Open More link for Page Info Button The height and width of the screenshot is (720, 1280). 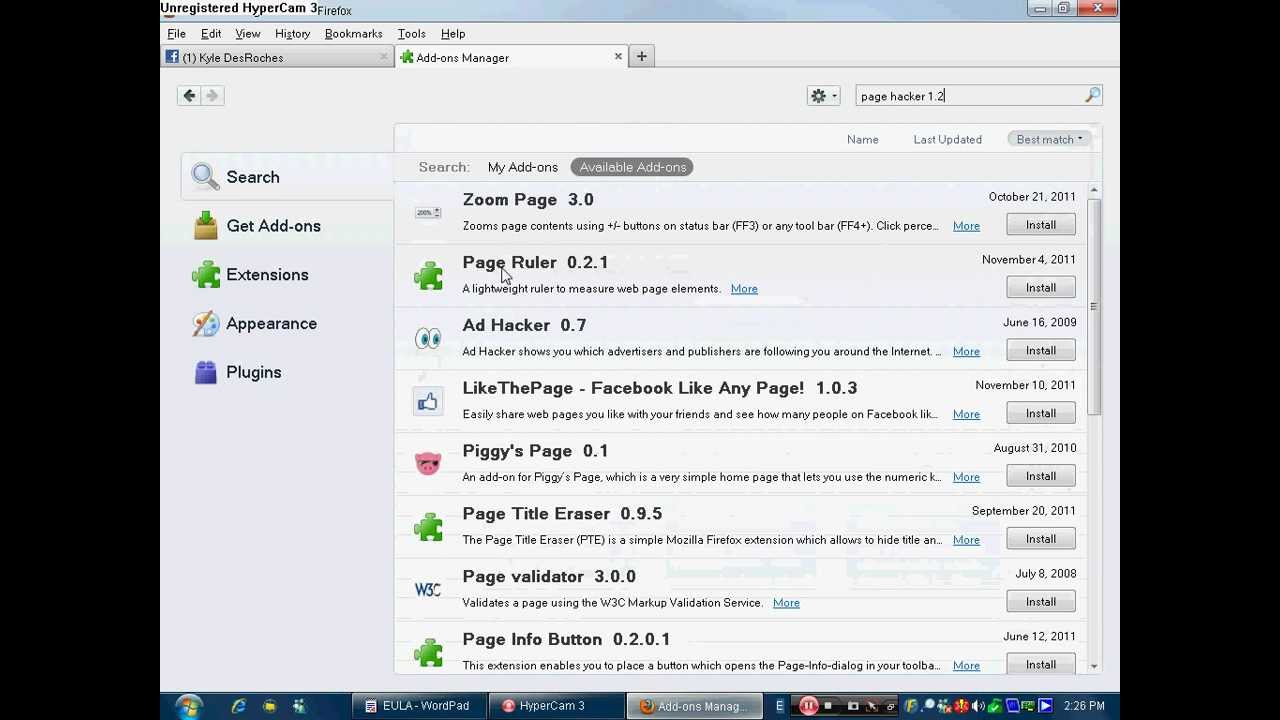click(x=966, y=666)
